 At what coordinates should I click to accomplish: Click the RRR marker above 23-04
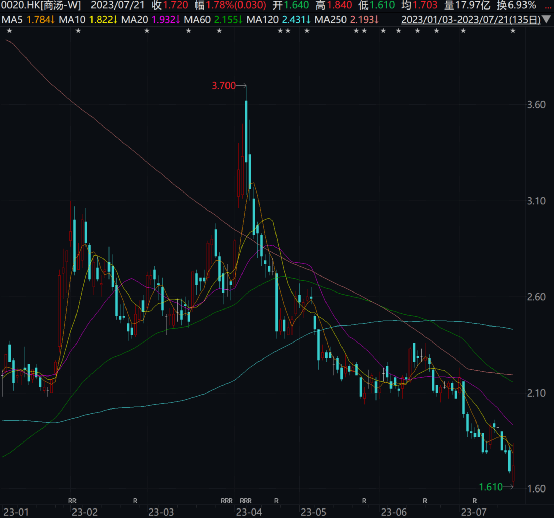[x=246, y=501]
